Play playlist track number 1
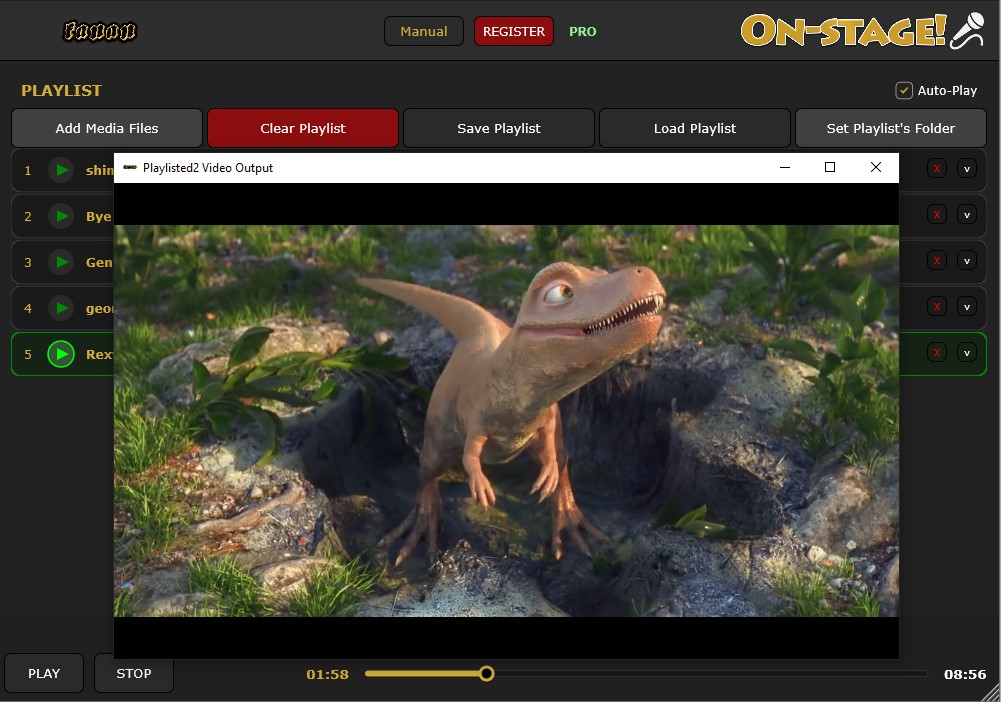This screenshot has height=702, width=1001. [x=62, y=170]
